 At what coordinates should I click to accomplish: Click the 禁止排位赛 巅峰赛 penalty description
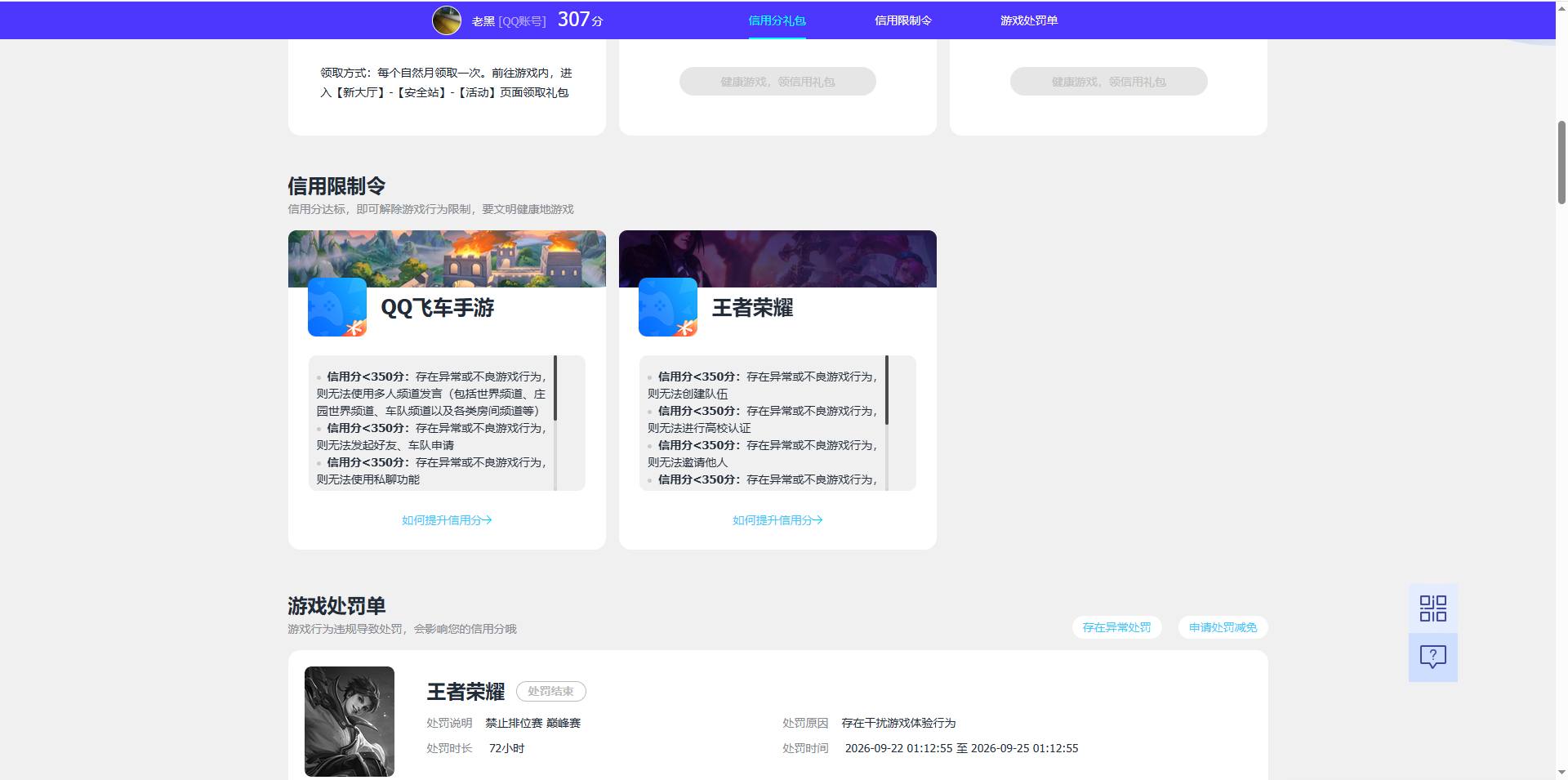click(533, 723)
